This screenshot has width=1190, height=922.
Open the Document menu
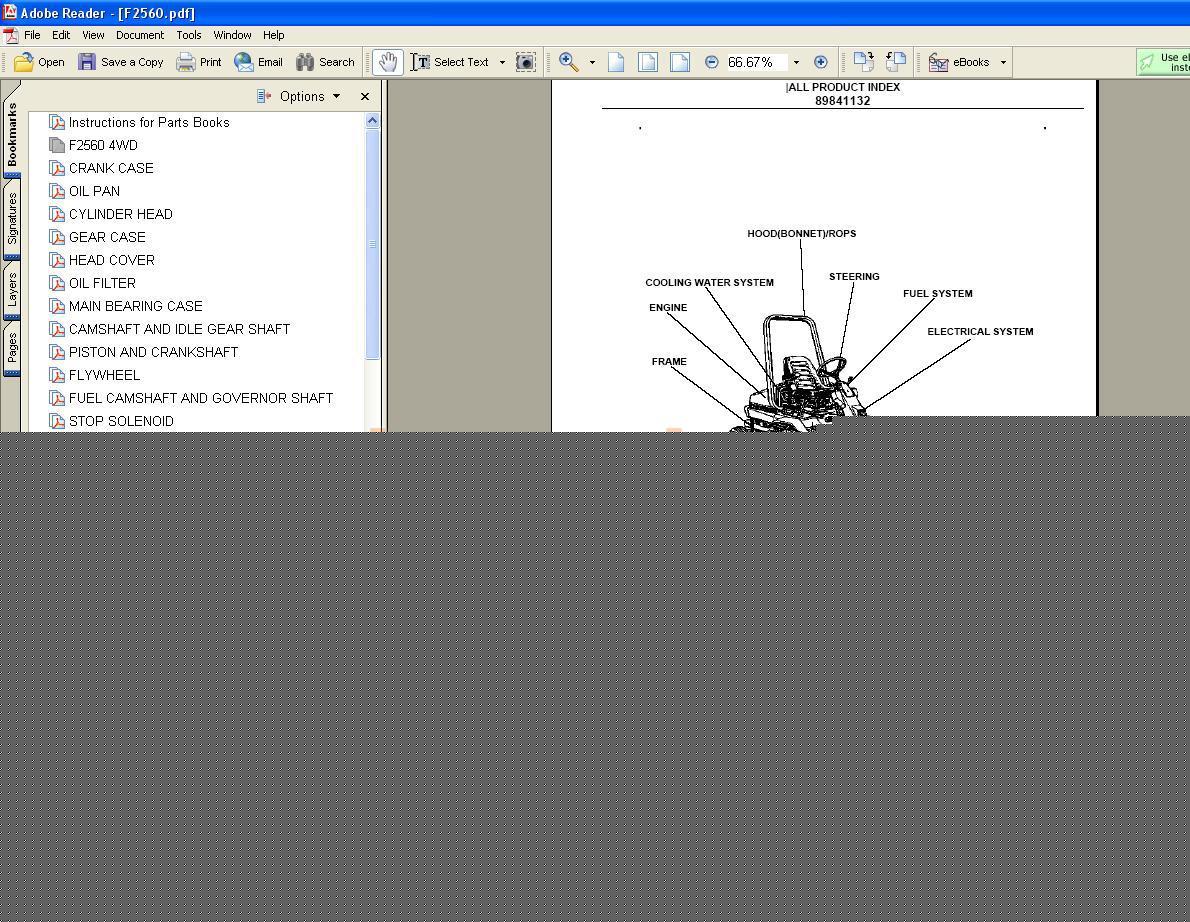(x=139, y=35)
